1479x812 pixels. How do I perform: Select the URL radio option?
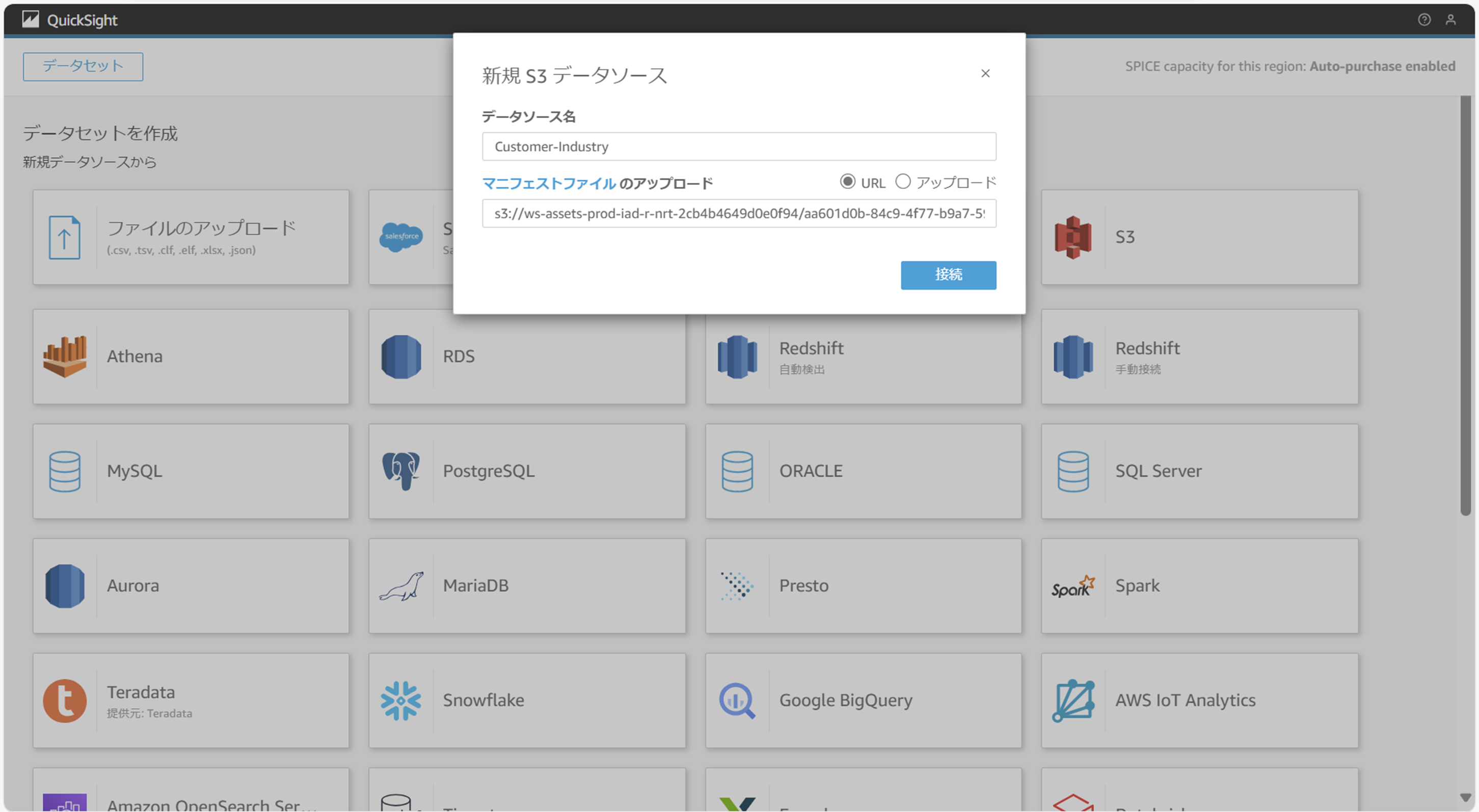tap(847, 182)
